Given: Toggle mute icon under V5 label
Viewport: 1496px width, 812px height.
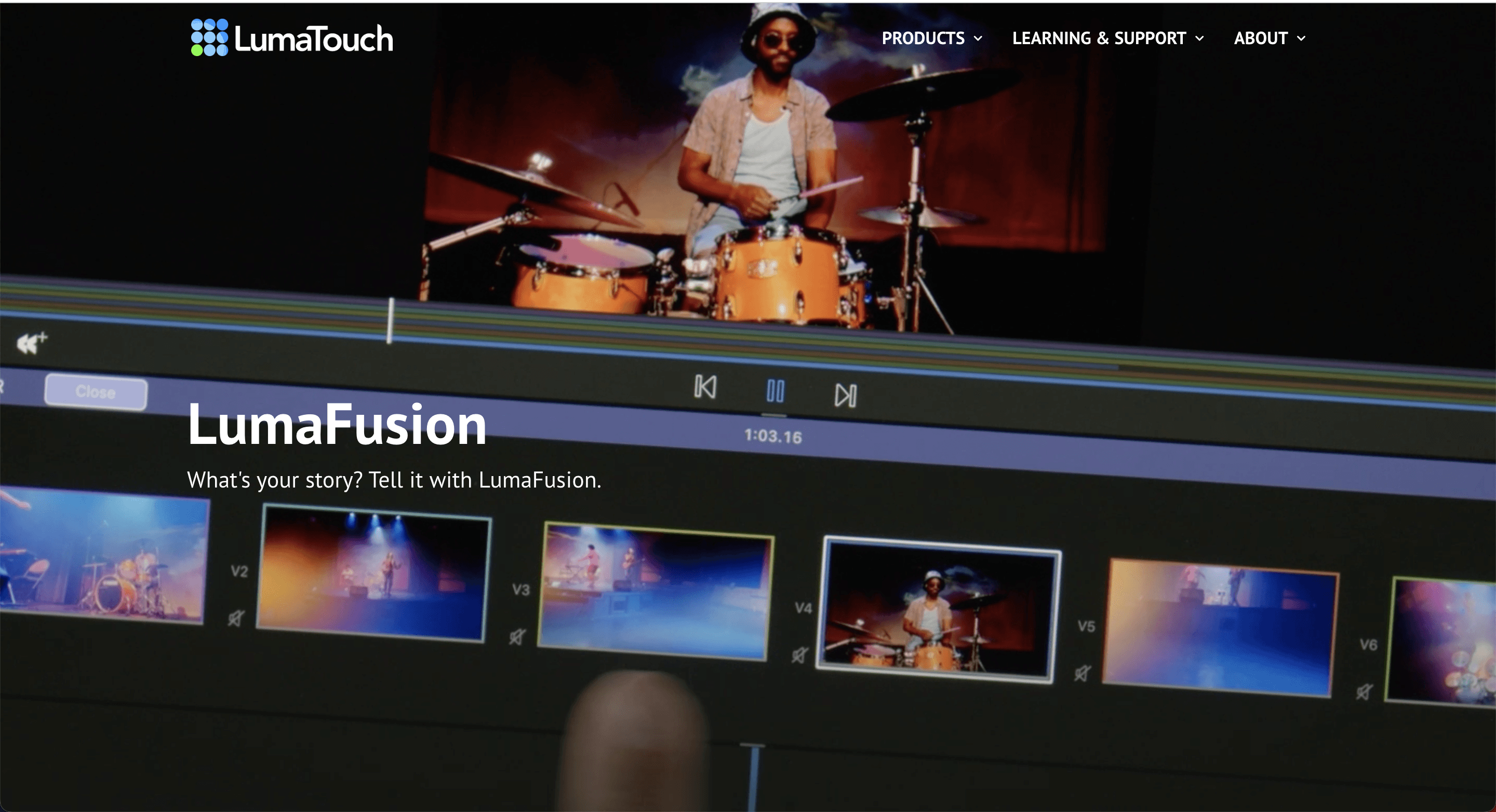Looking at the screenshot, I should coord(1082,673).
